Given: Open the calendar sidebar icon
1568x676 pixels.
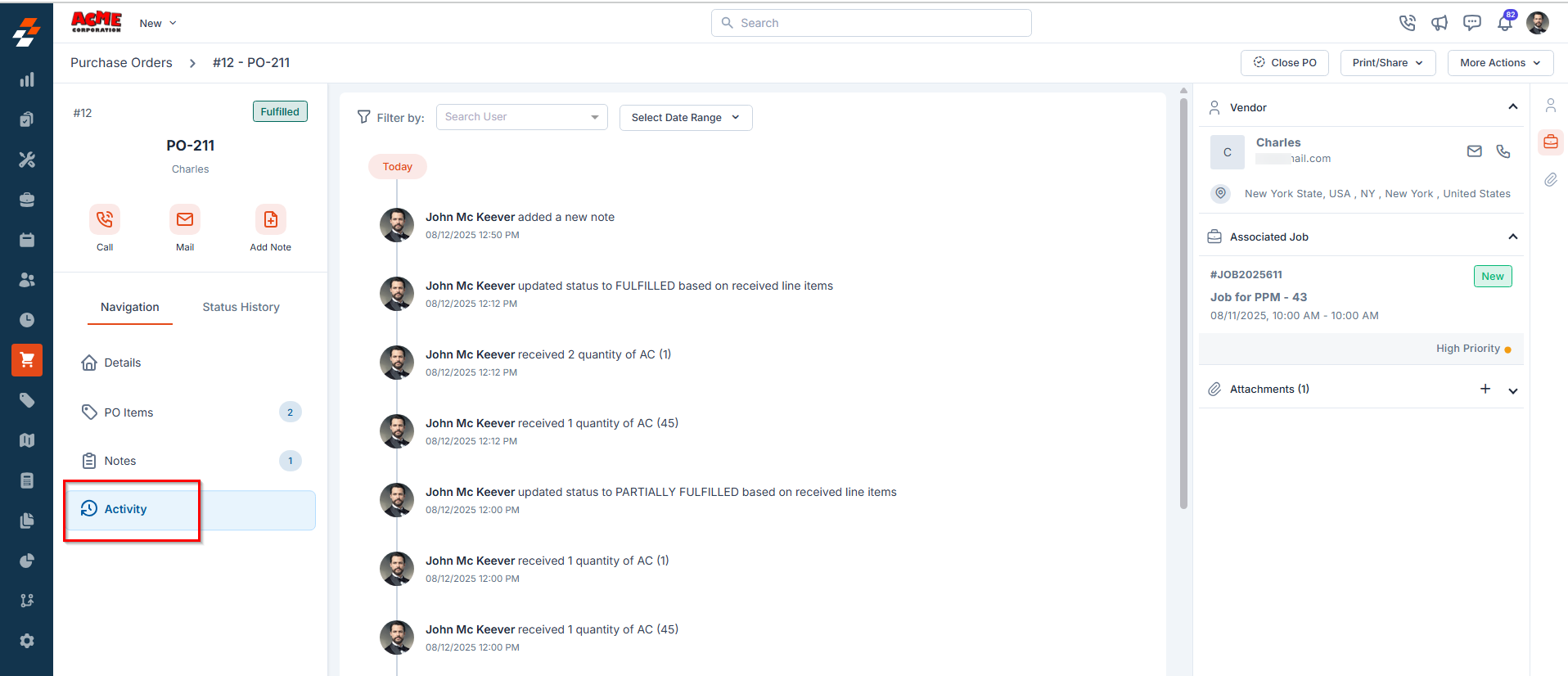Looking at the screenshot, I should [x=27, y=240].
